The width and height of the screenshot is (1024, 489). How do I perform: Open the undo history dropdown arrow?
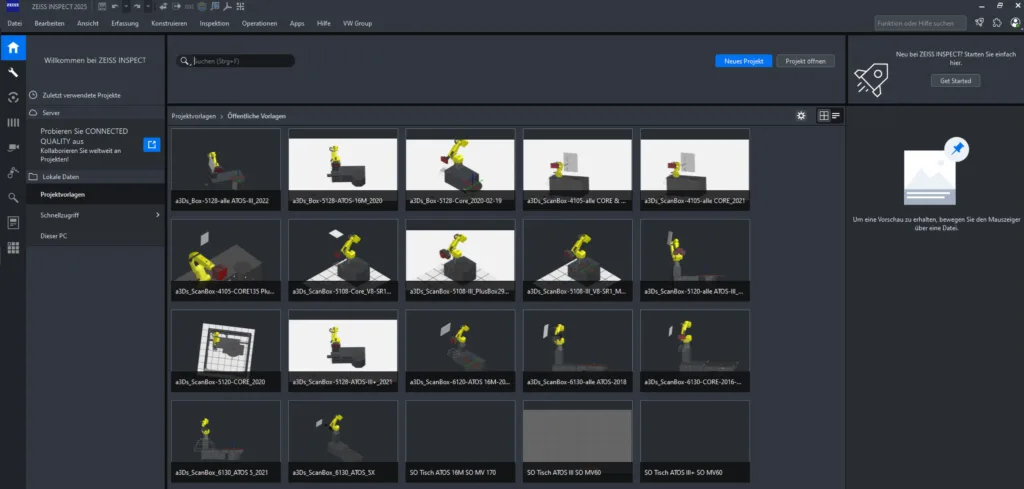[x=126, y=7]
